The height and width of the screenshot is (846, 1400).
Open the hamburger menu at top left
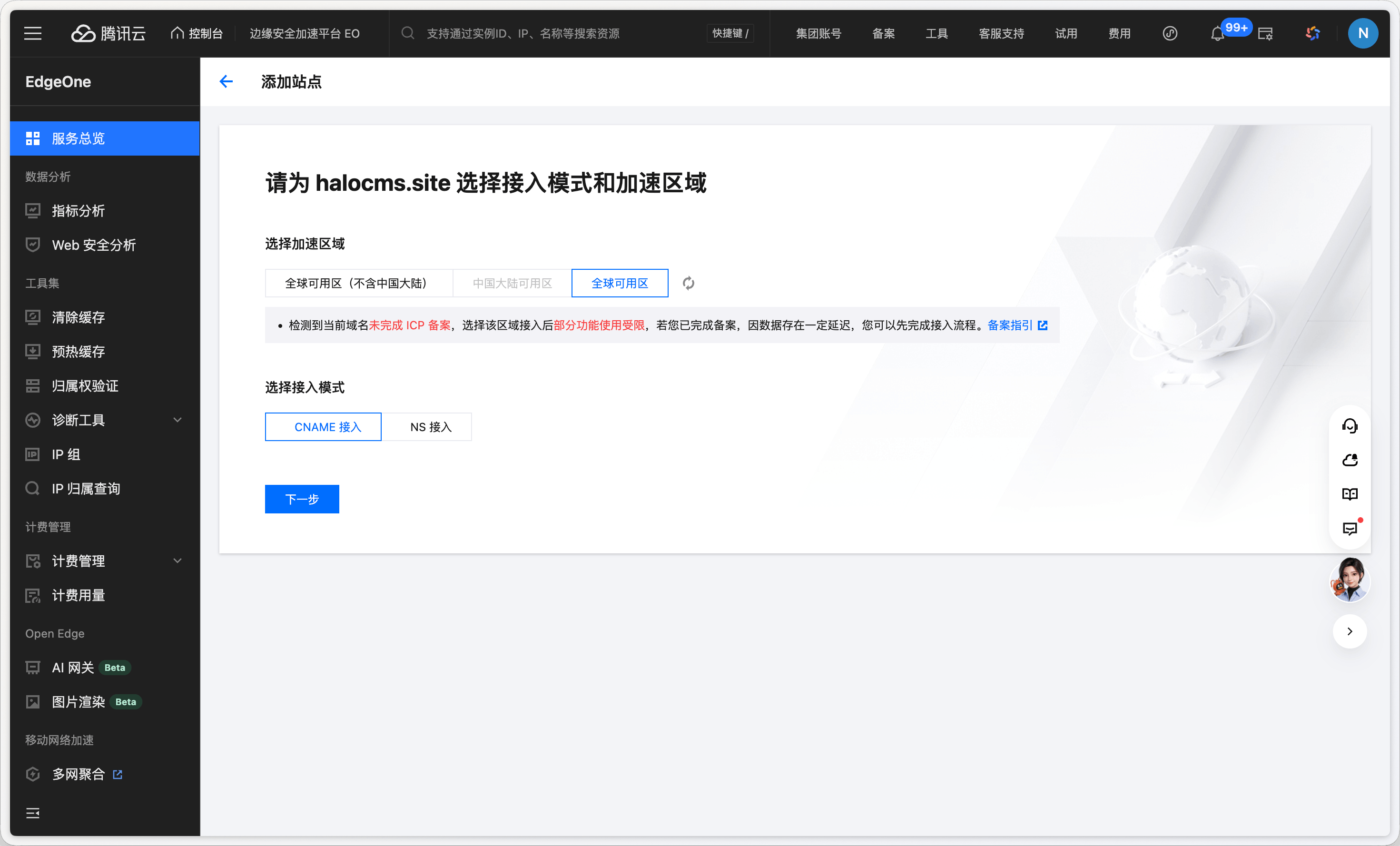(x=33, y=33)
